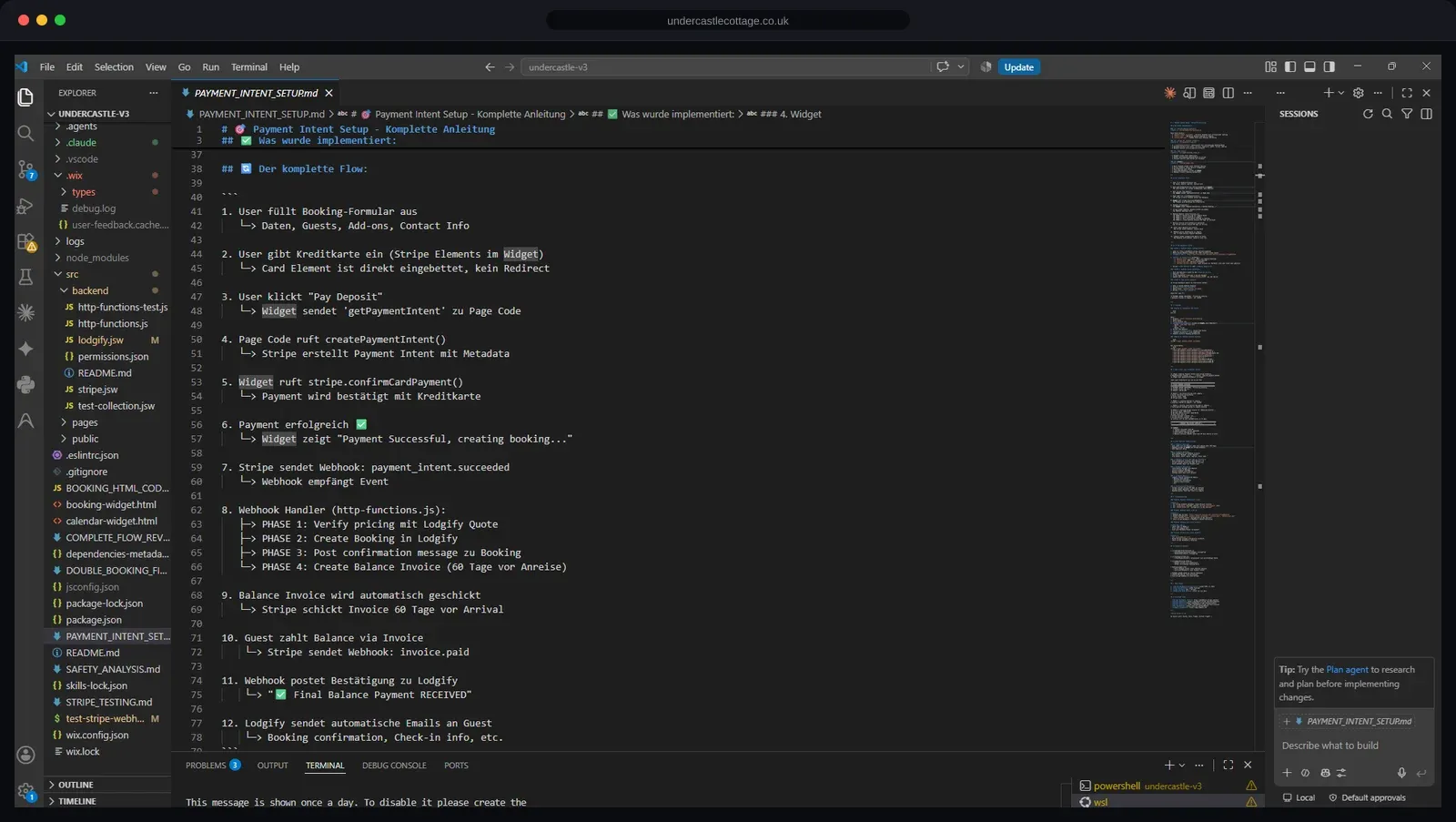Viewport: 1456px width, 822px height.
Task: Click the tools configuration sliders icon in chat
Action: (x=1341, y=773)
